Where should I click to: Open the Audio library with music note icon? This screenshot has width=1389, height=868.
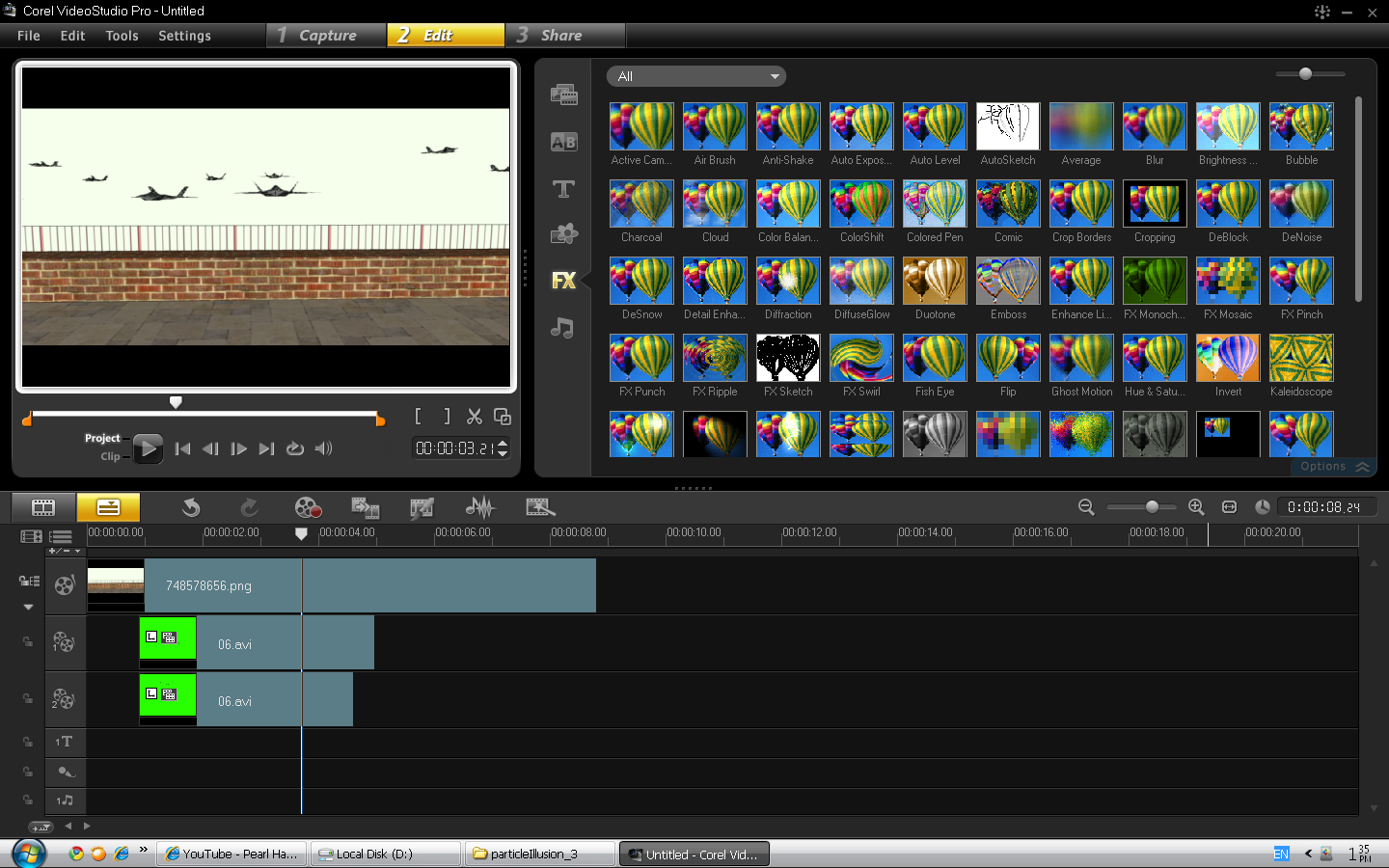click(x=563, y=328)
